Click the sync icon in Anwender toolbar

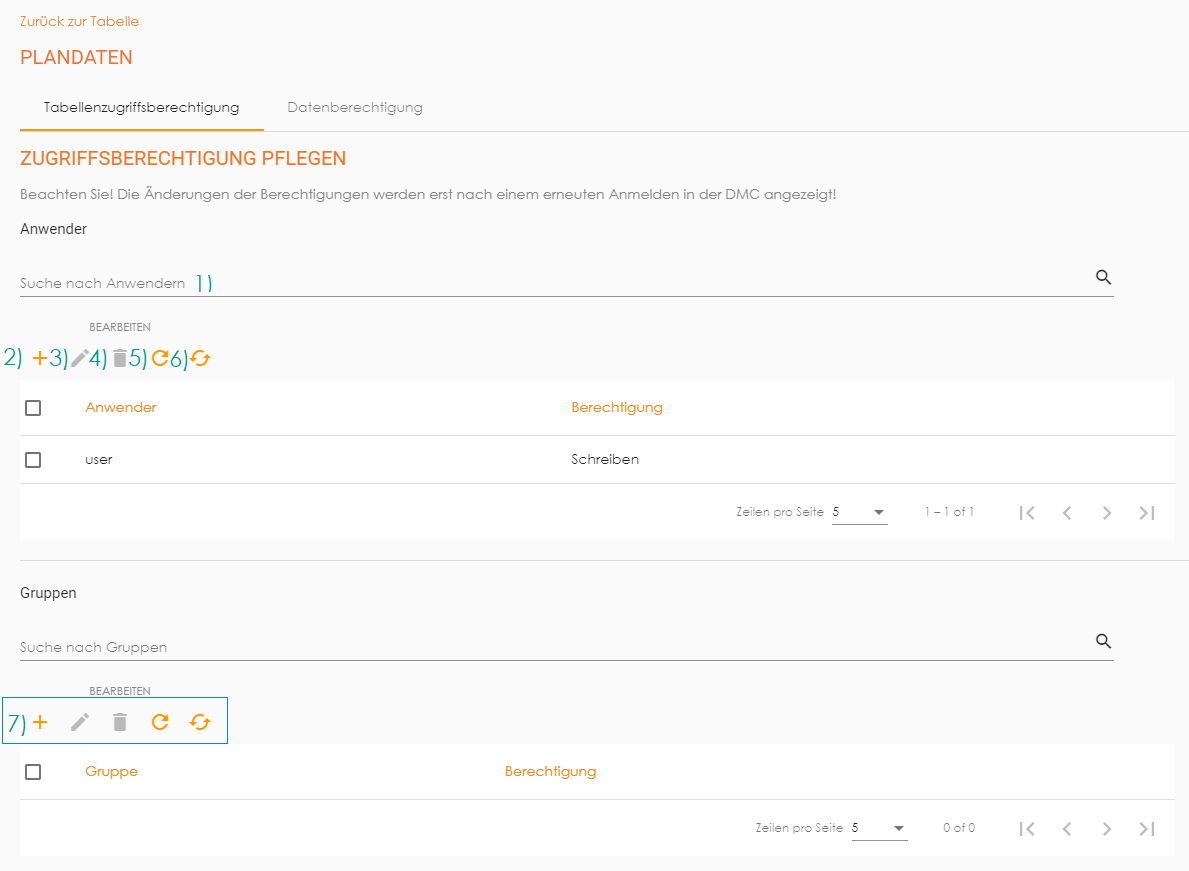[x=200, y=358]
